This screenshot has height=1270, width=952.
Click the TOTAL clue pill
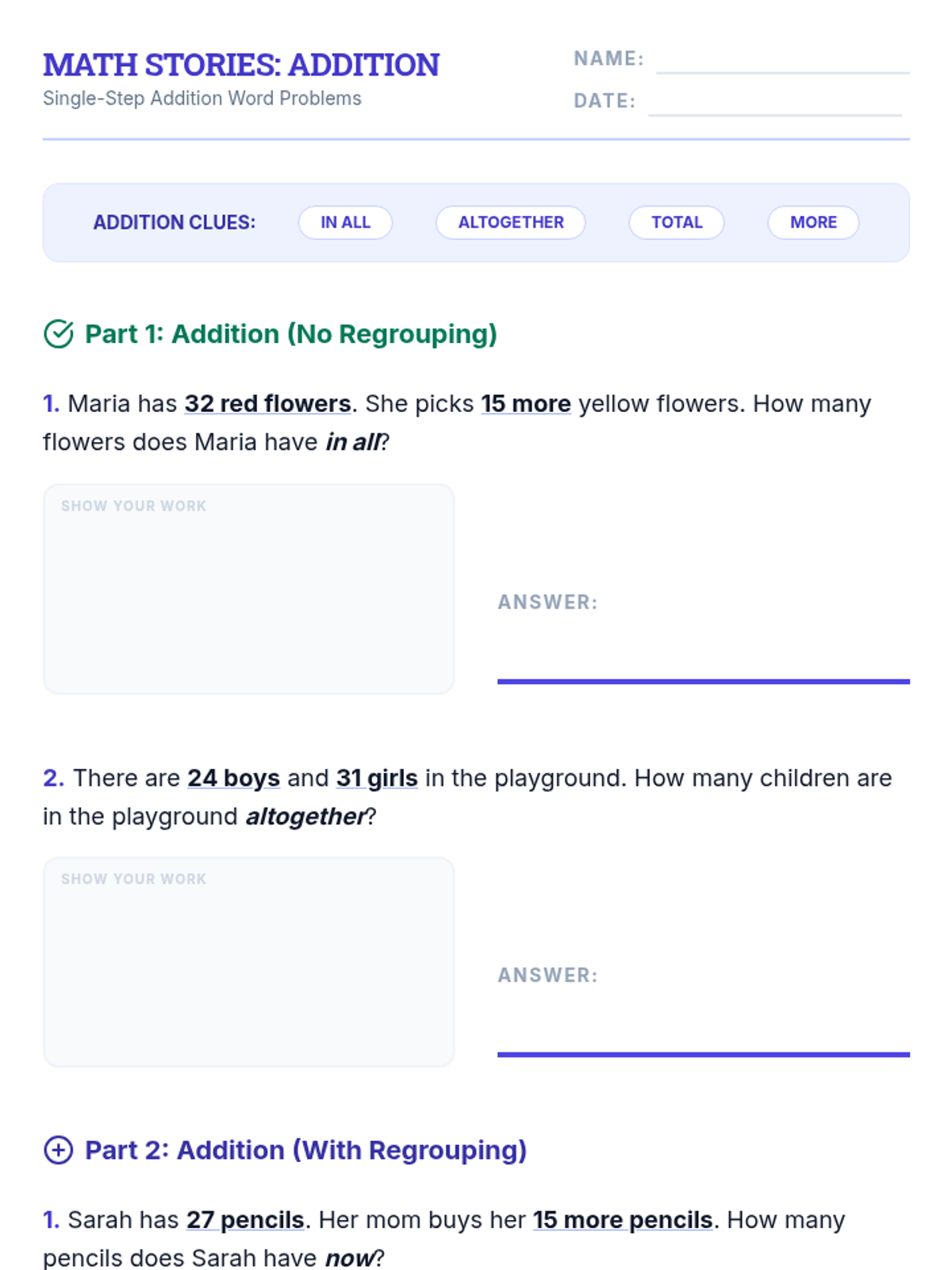[677, 222]
